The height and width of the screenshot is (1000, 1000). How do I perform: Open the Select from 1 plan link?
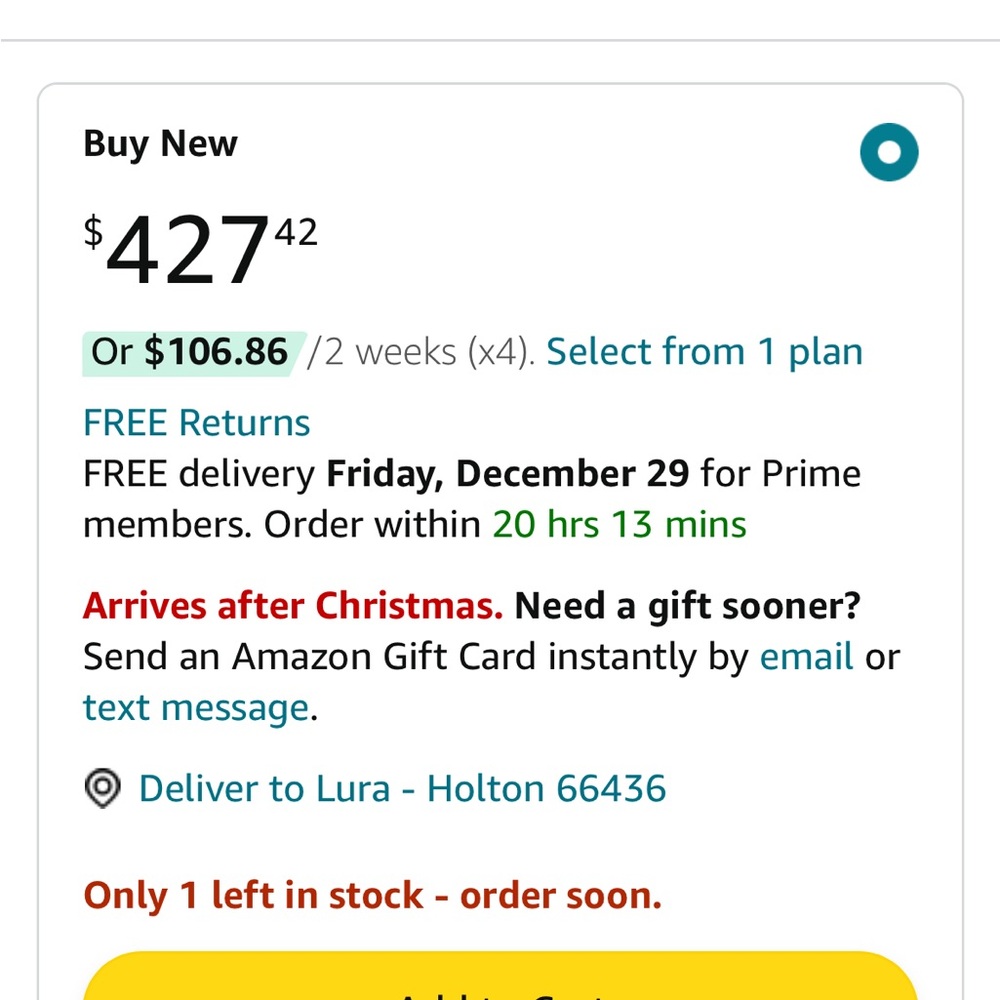click(704, 352)
